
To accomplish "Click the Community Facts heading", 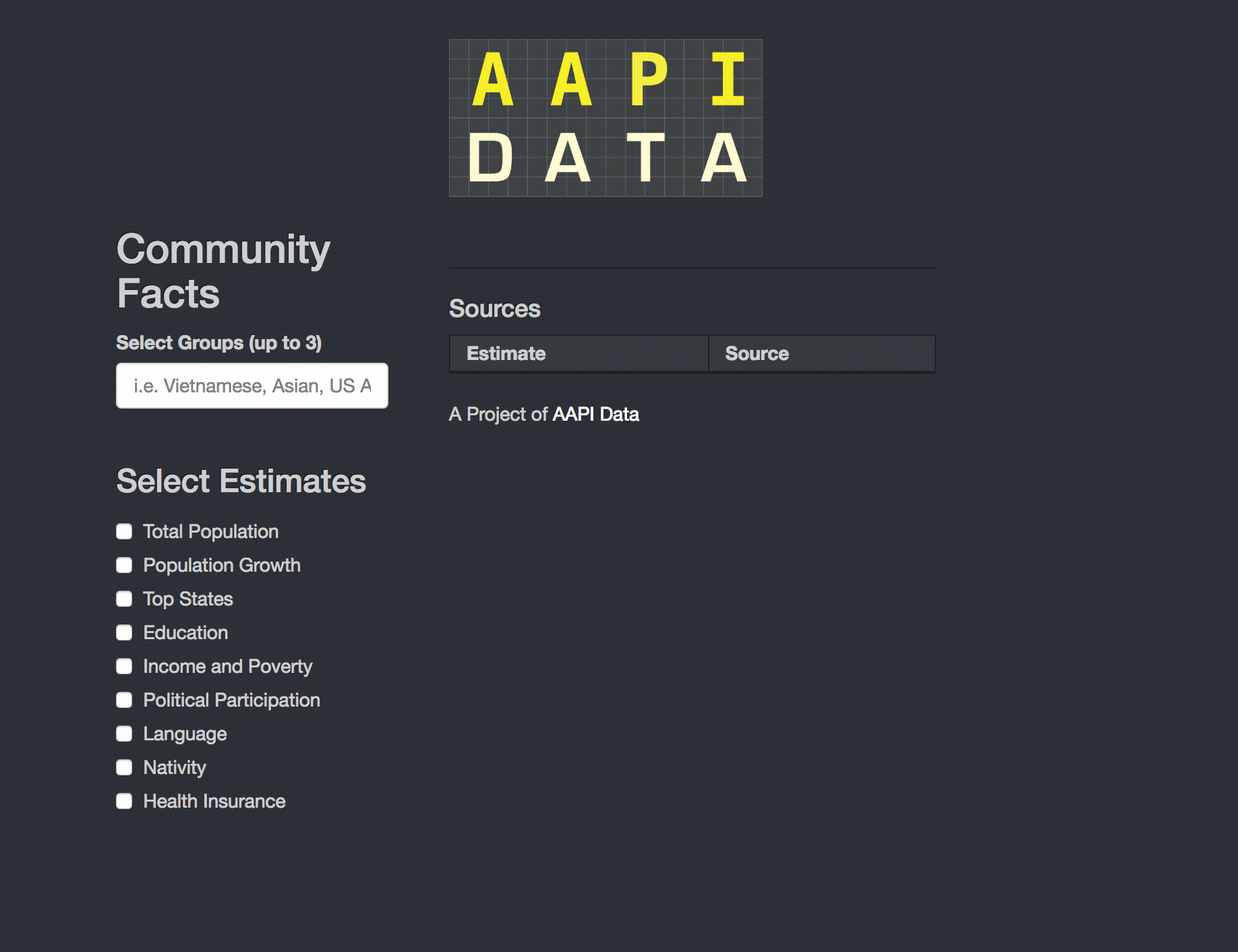I will pos(223,271).
